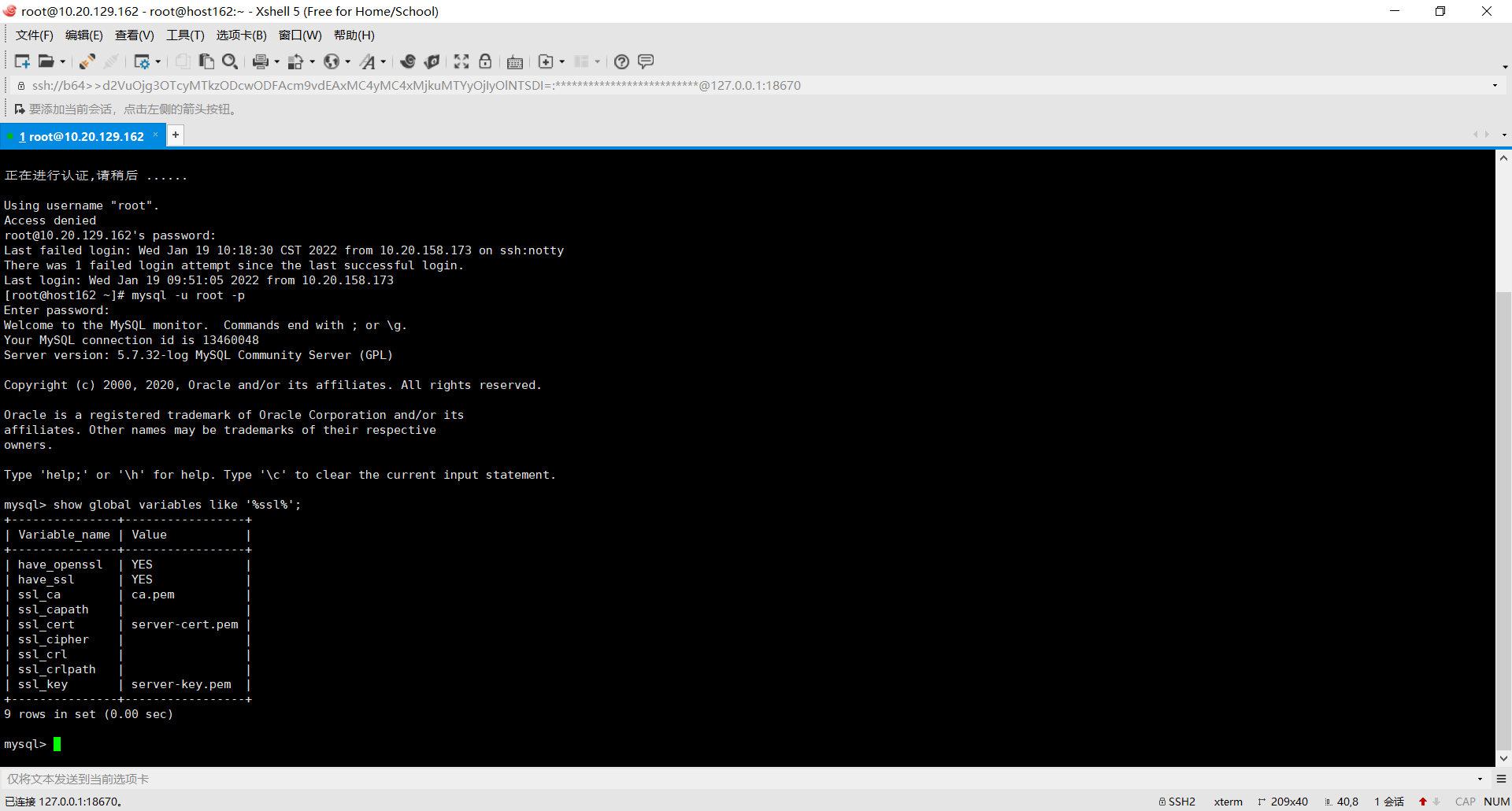Select the root@10.20.129.162 session tab
The height and width of the screenshot is (811, 1512).
tap(83, 136)
